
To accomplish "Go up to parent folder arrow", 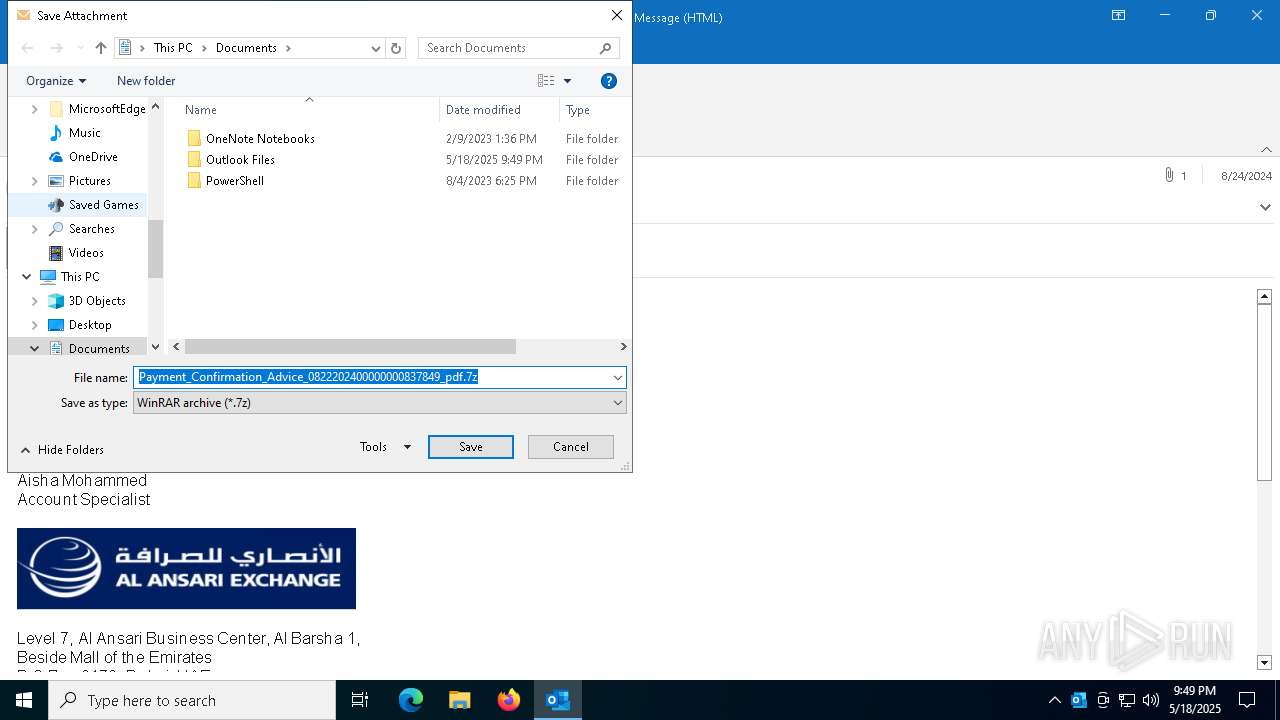I will coord(101,48).
